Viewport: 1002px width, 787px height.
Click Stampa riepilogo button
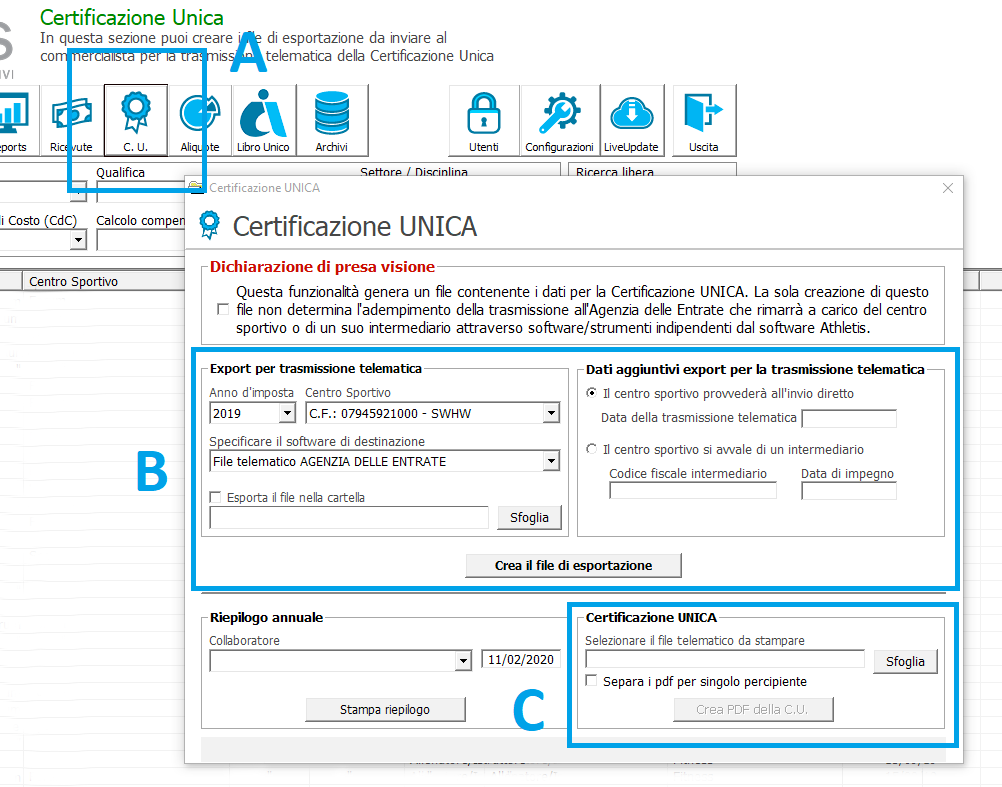(385, 709)
